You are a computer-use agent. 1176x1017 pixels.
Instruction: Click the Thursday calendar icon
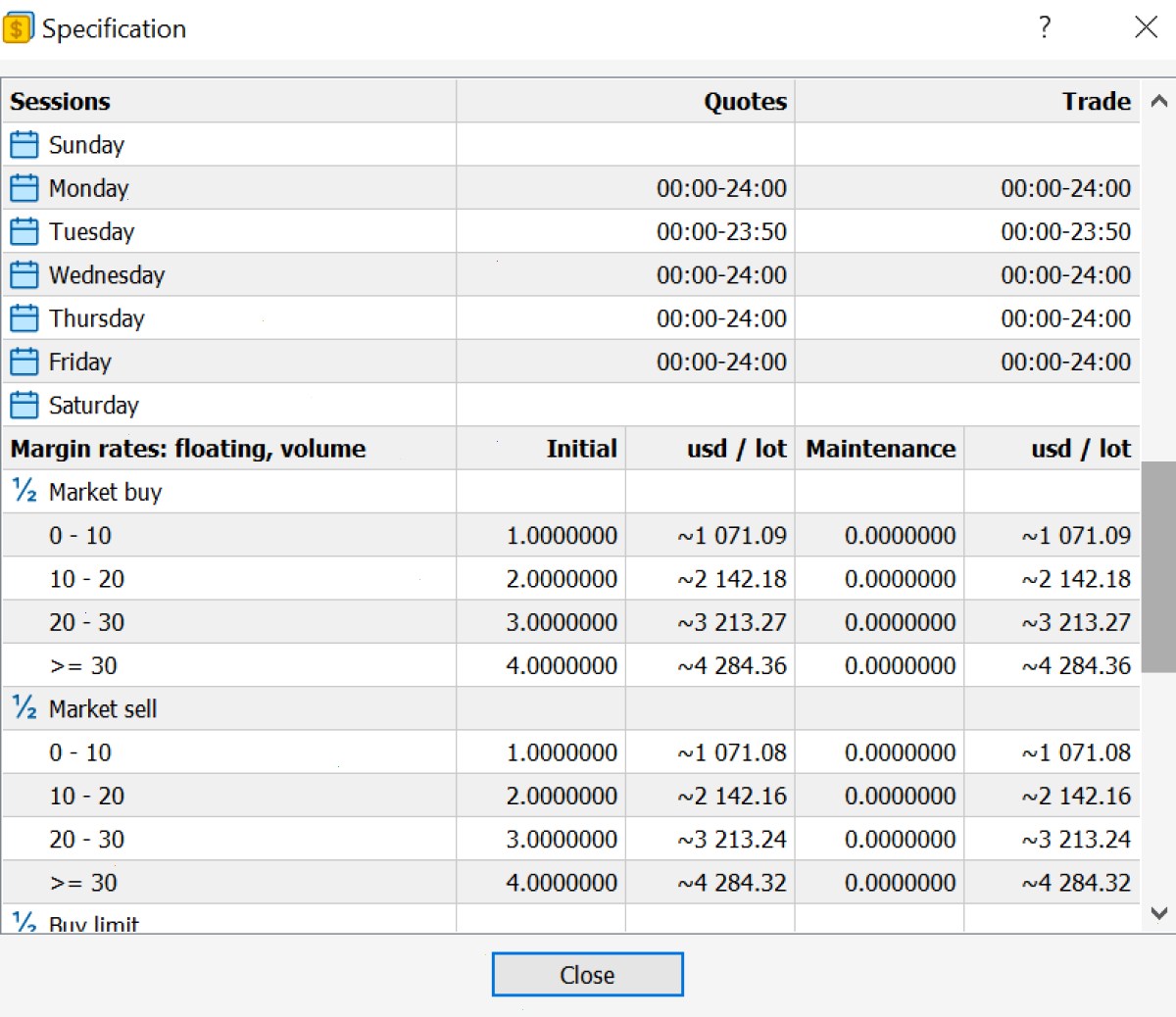(x=24, y=318)
